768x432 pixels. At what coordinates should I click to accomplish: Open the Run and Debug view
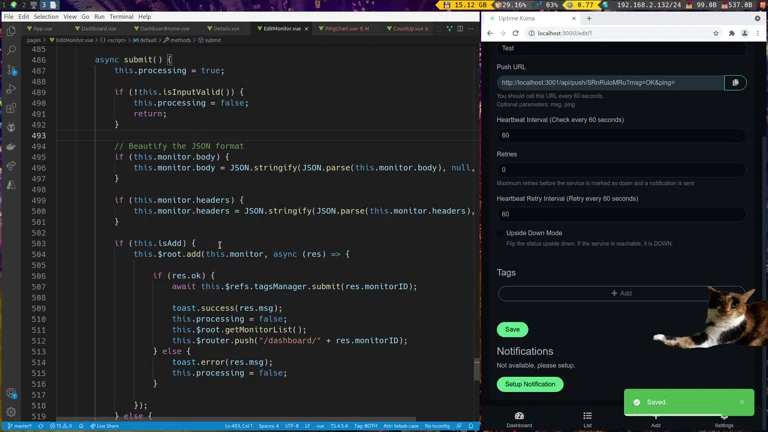pos(11,89)
